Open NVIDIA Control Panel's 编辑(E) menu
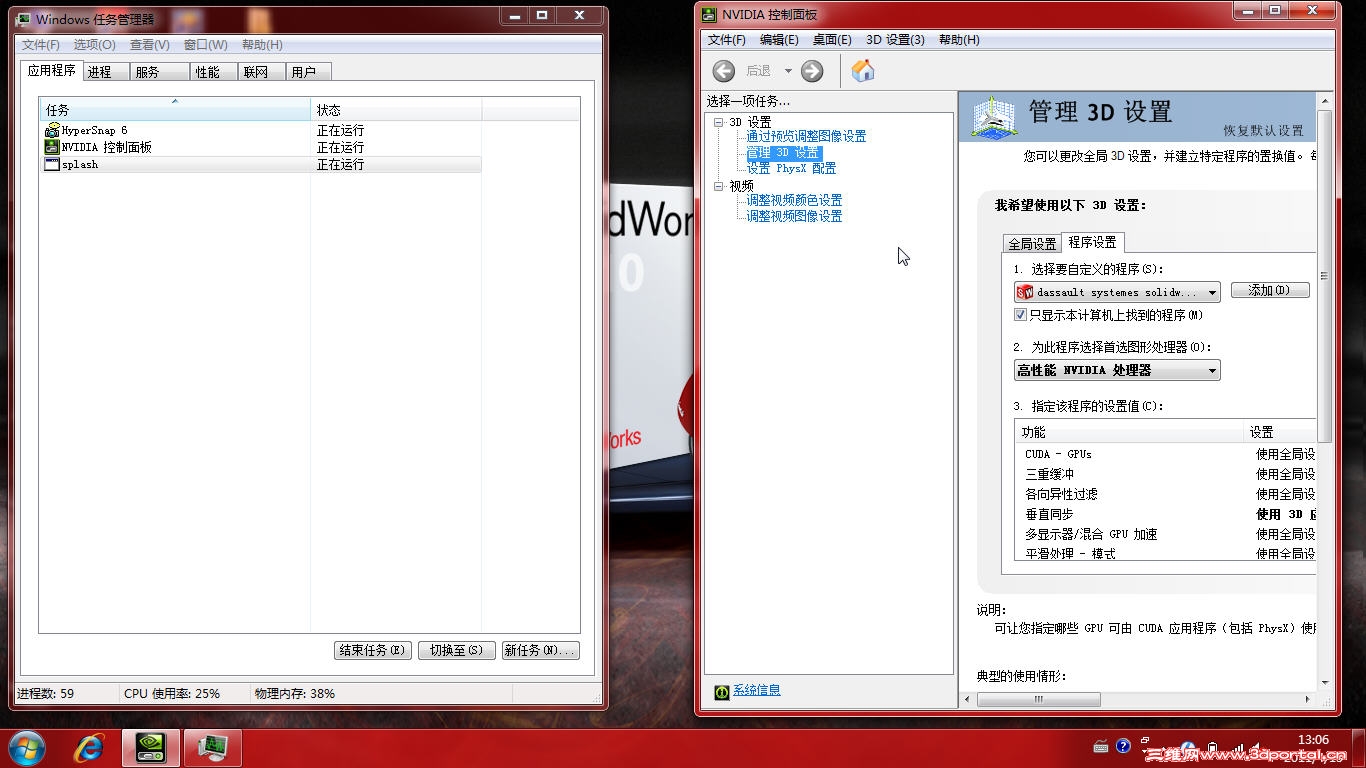Screen dimensions: 1366x768 [779, 40]
